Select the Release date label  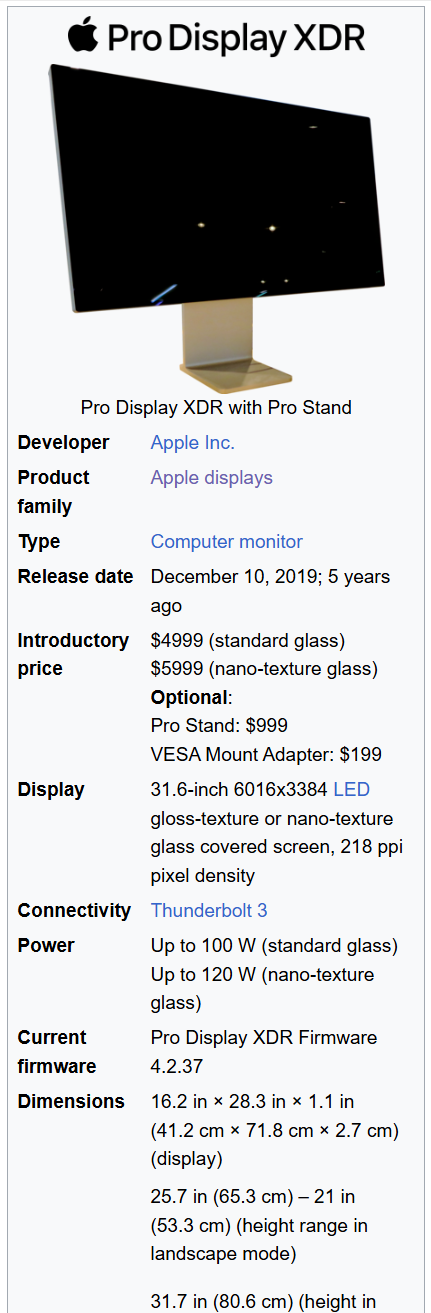click(75, 576)
